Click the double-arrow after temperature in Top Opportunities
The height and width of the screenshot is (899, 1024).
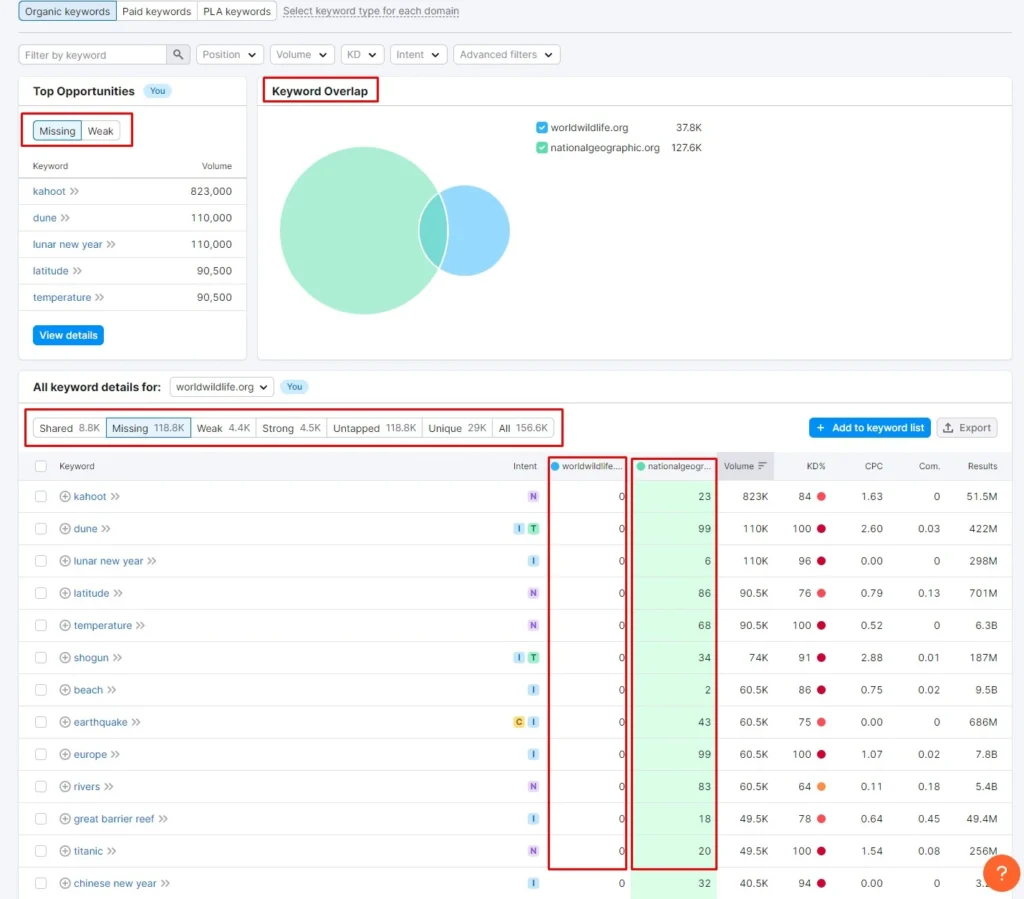pos(99,297)
